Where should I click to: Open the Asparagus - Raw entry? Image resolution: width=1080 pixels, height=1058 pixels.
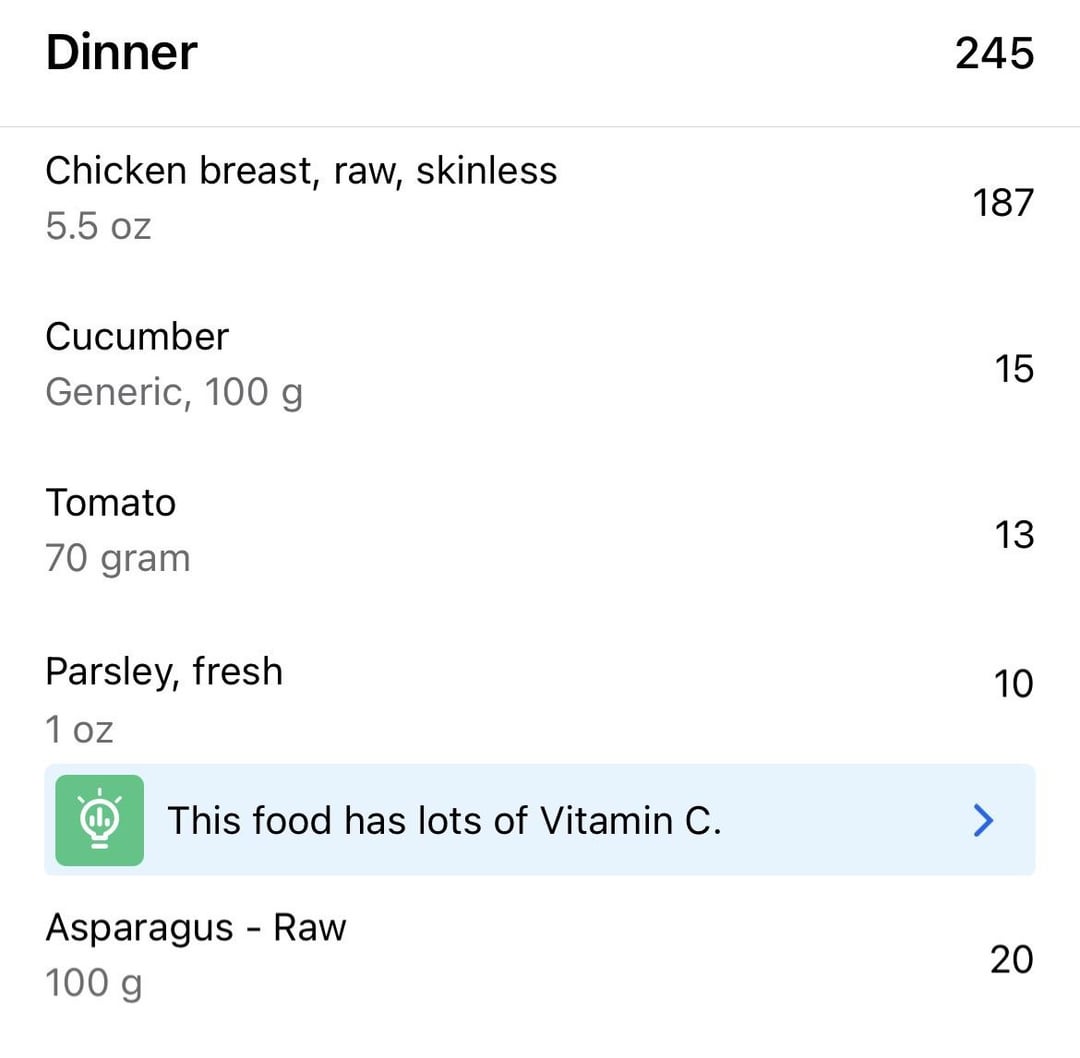coord(196,928)
